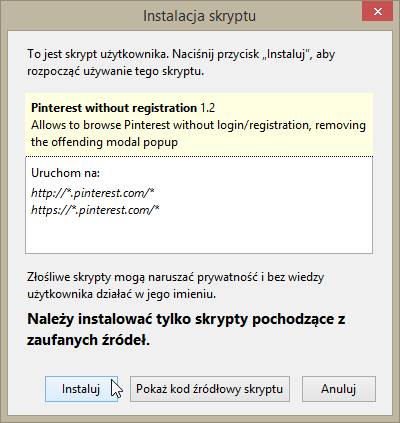400x423 pixels.
Task: Click the version number 1.2
Action: tap(207, 108)
